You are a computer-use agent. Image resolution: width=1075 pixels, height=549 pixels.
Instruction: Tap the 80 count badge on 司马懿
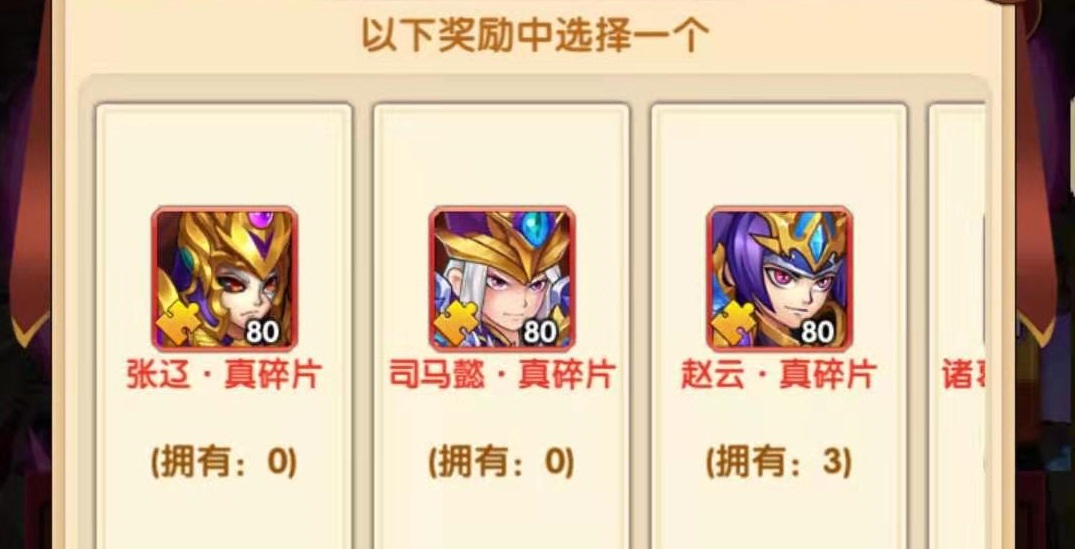(x=540, y=332)
